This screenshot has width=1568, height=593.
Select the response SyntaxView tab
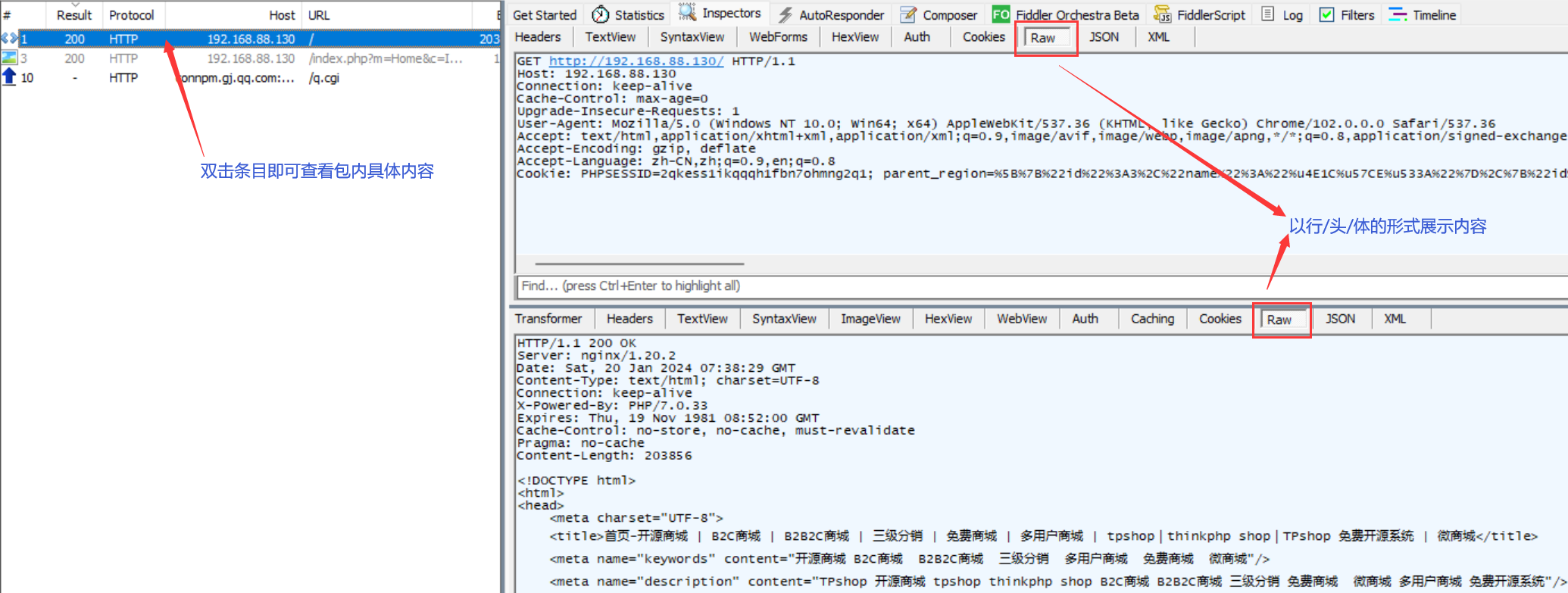784,319
